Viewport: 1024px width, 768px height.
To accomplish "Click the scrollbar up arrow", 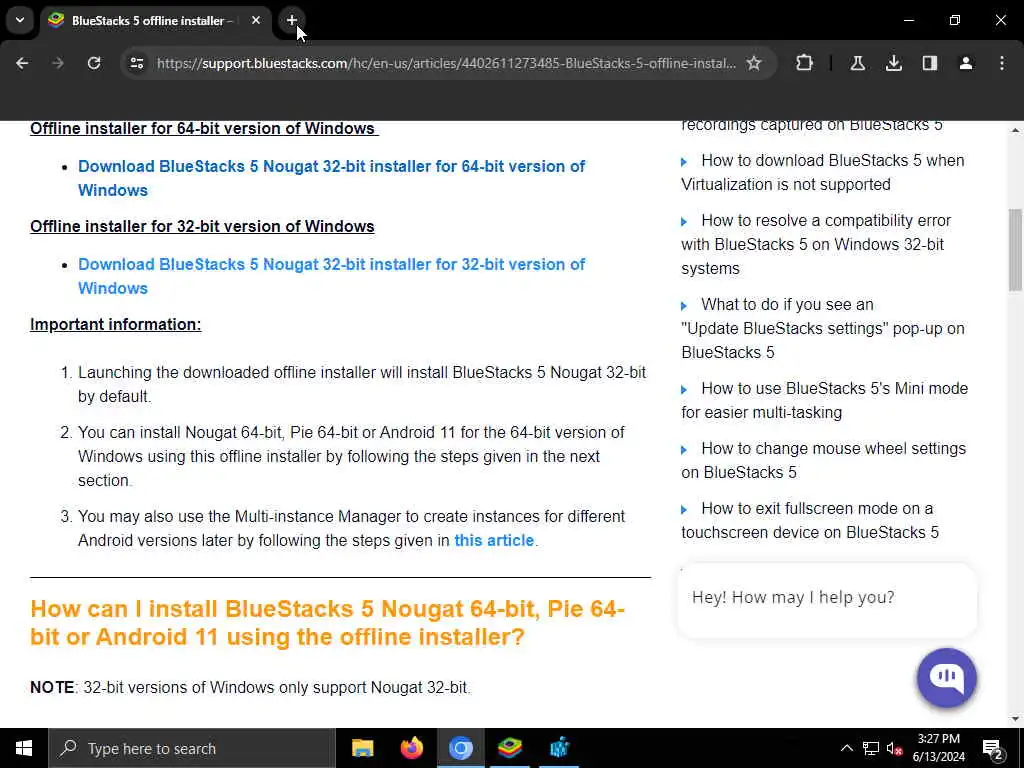I will pyautogui.click(x=1015, y=131).
